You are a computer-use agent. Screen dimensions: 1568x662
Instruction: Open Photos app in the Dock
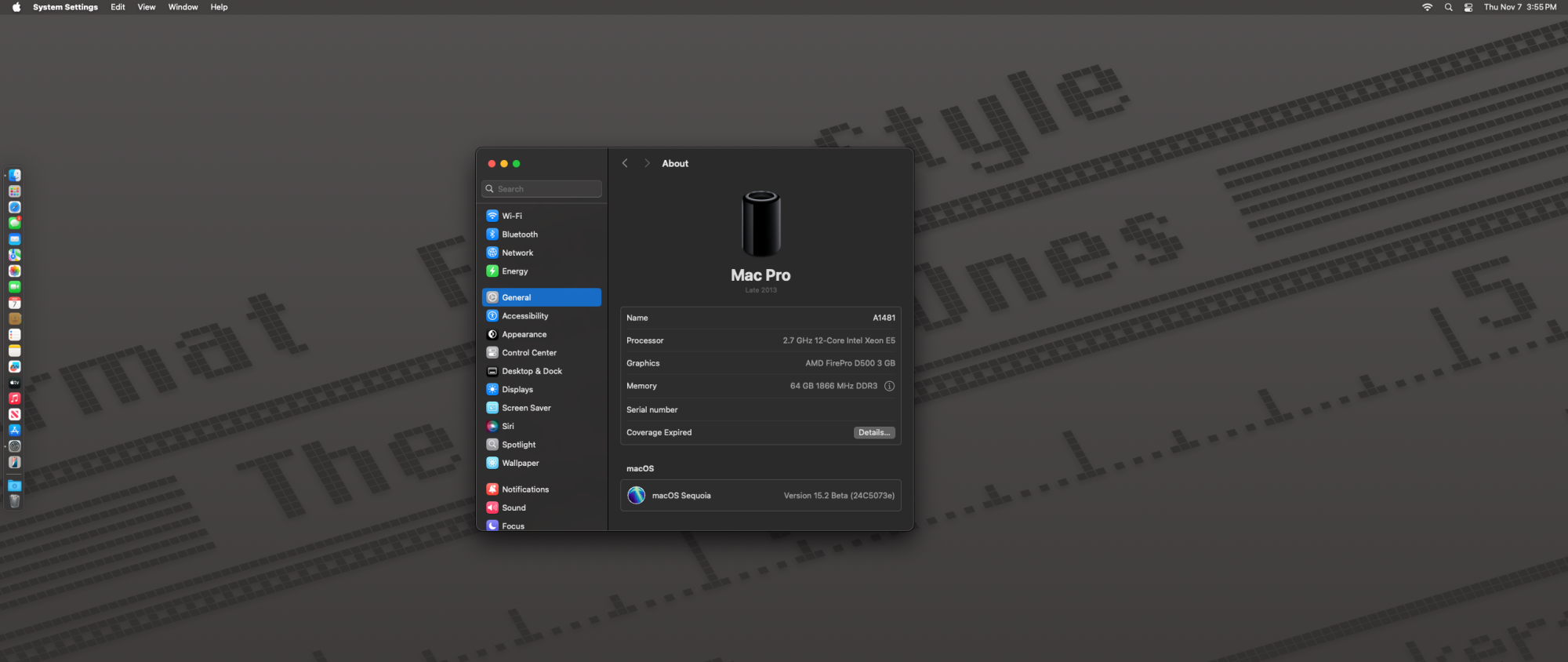click(15, 271)
